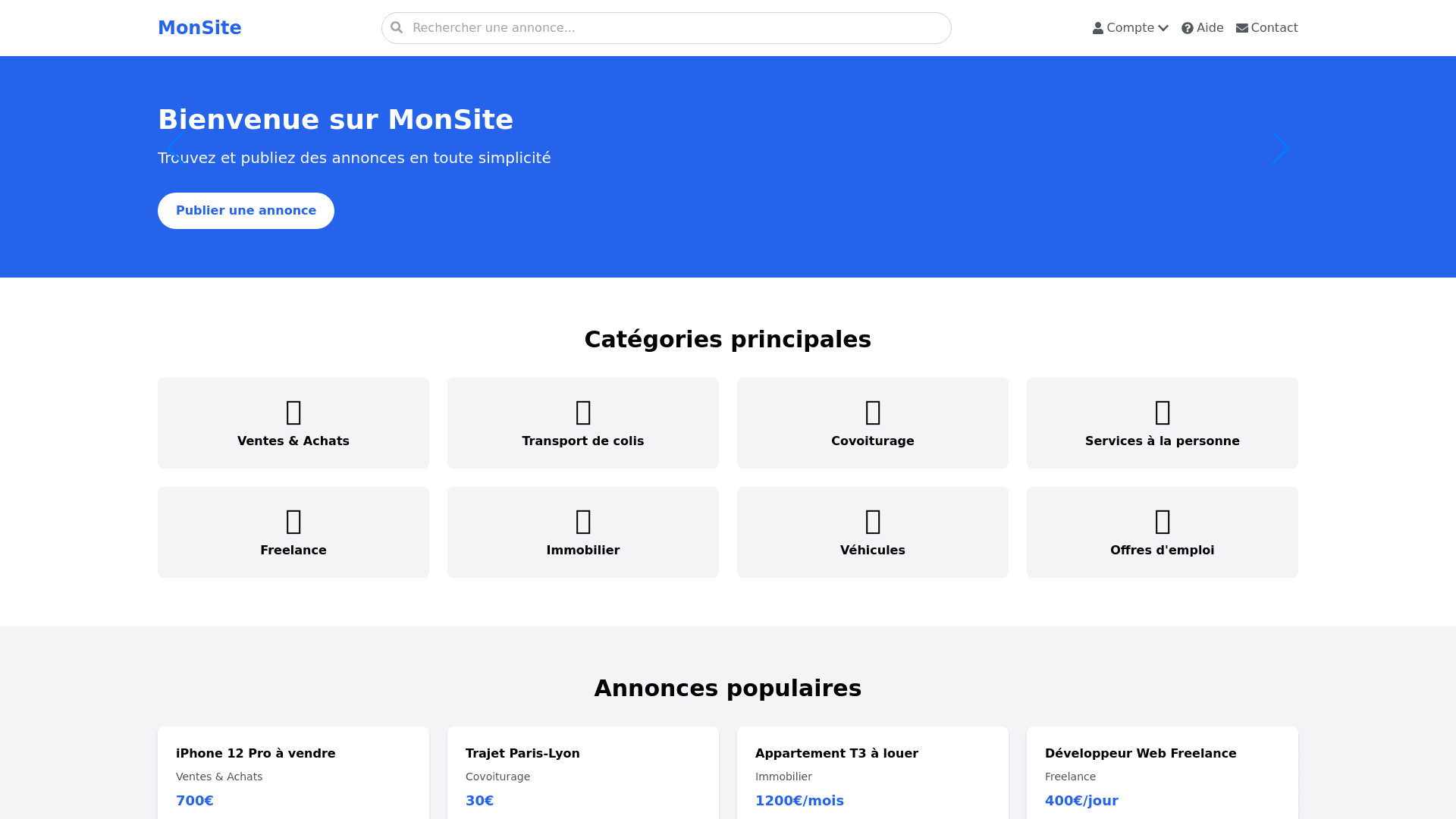Click the Transport de colis category icon
Viewport: 1456px width, 819px height.
(x=583, y=413)
